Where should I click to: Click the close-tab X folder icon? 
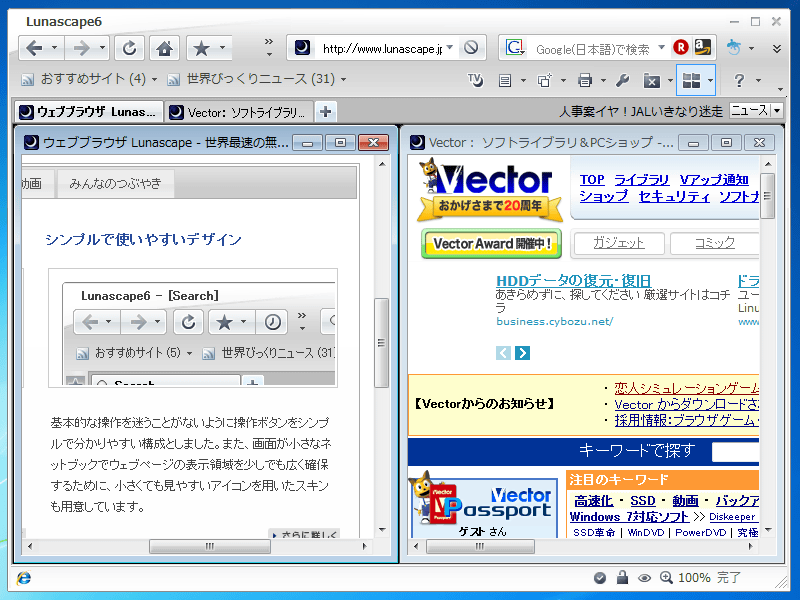point(652,81)
